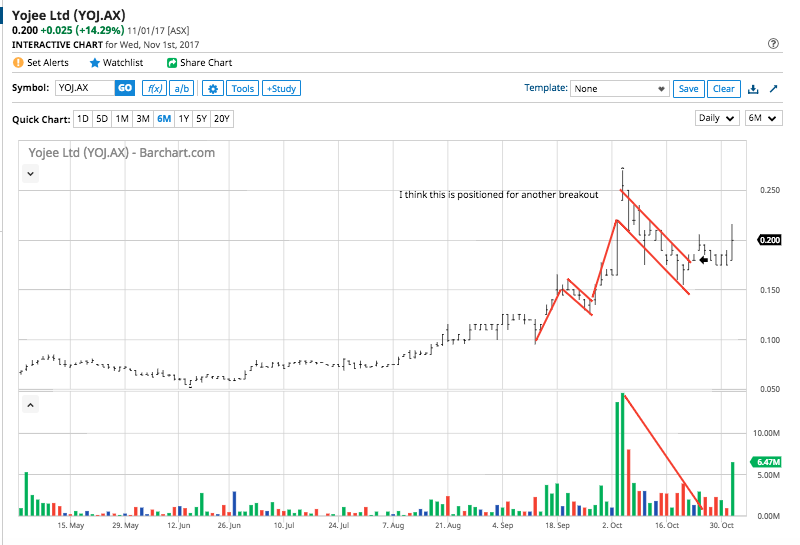Image resolution: width=800 pixels, height=545 pixels.
Task: Select the 6M quick chart range
Action: [x=164, y=119]
